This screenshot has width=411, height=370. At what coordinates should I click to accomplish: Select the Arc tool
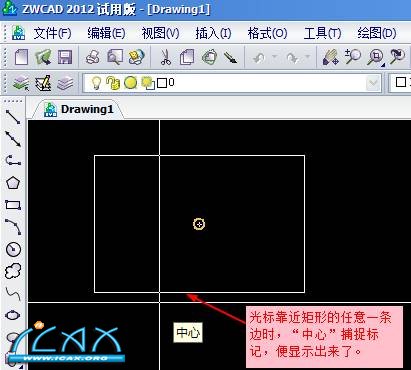click(x=13, y=227)
